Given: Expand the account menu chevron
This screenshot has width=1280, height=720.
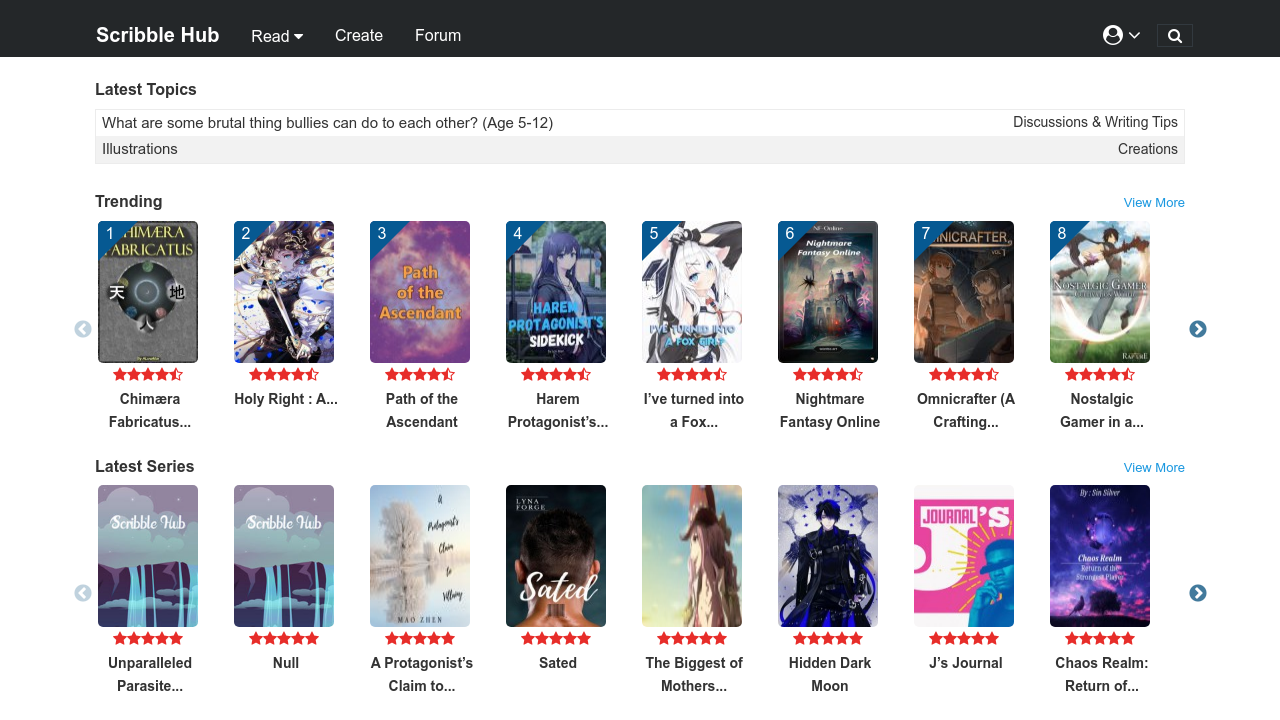Looking at the screenshot, I should pos(1135,35).
